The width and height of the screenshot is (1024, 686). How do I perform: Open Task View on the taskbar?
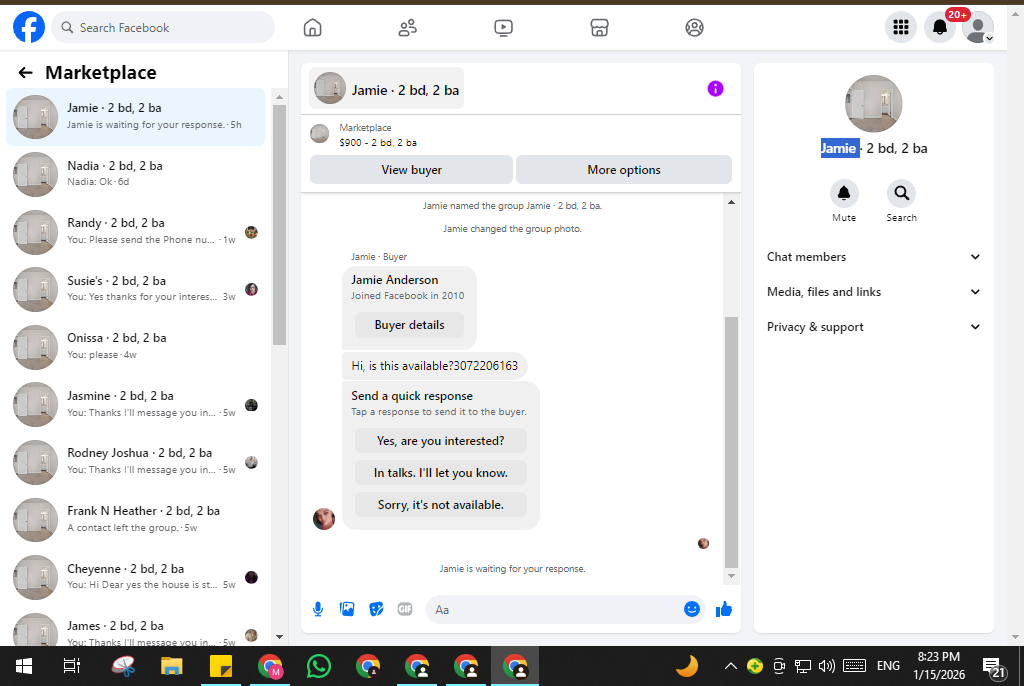[72, 666]
